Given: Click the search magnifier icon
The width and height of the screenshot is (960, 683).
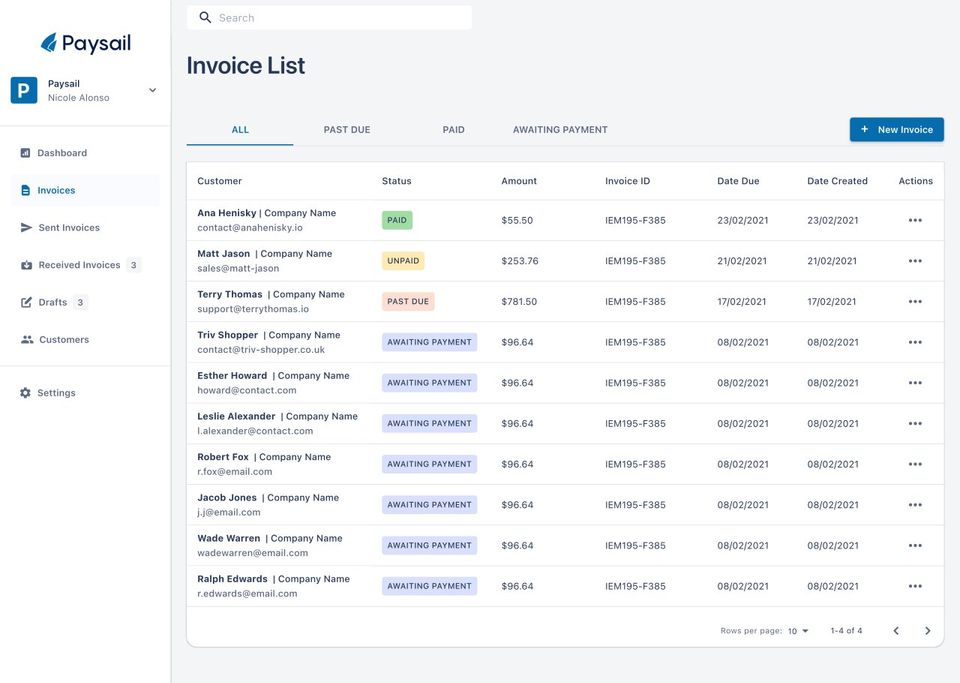Looking at the screenshot, I should 205,18.
